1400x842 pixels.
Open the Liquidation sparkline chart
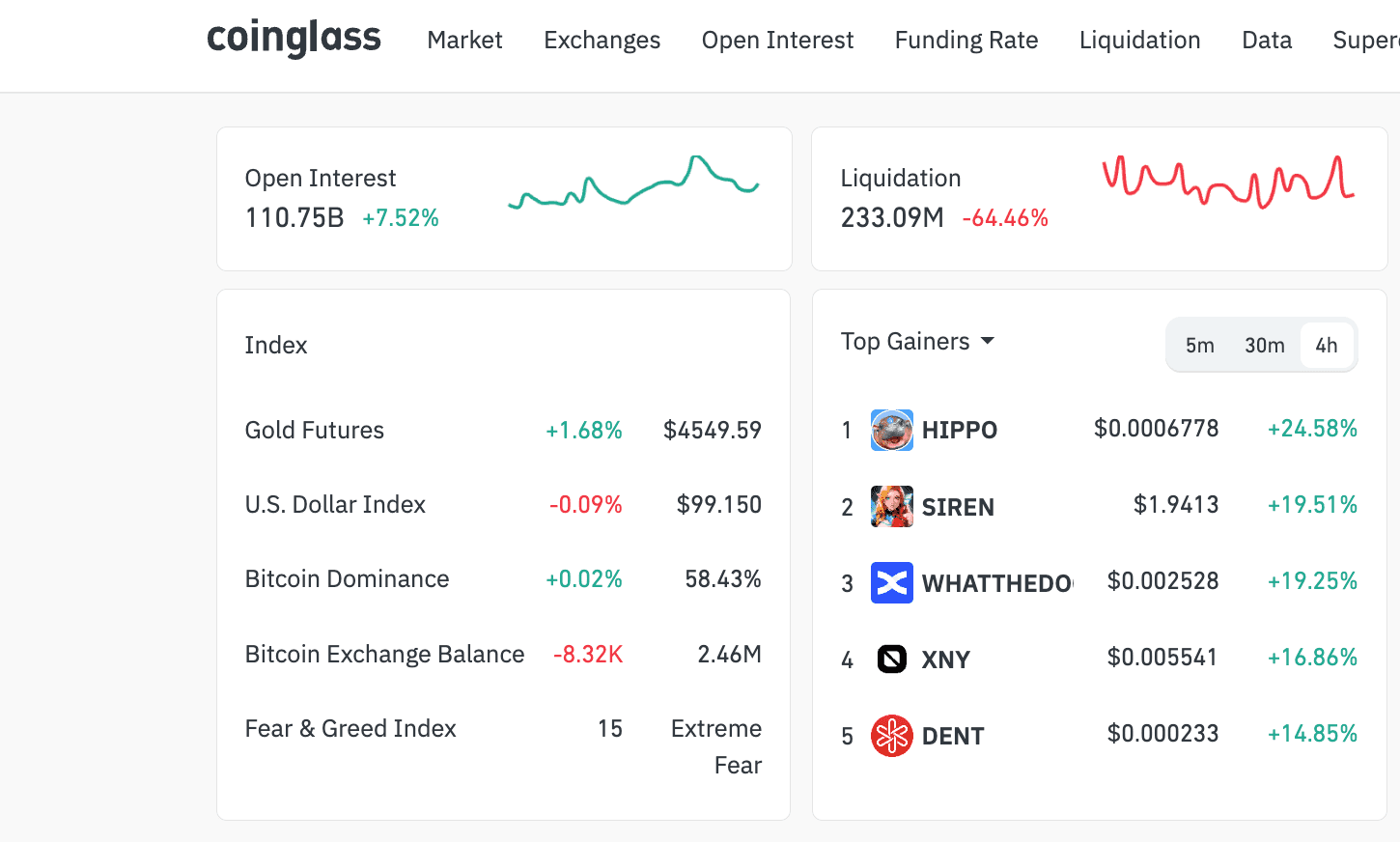pos(1228,182)
